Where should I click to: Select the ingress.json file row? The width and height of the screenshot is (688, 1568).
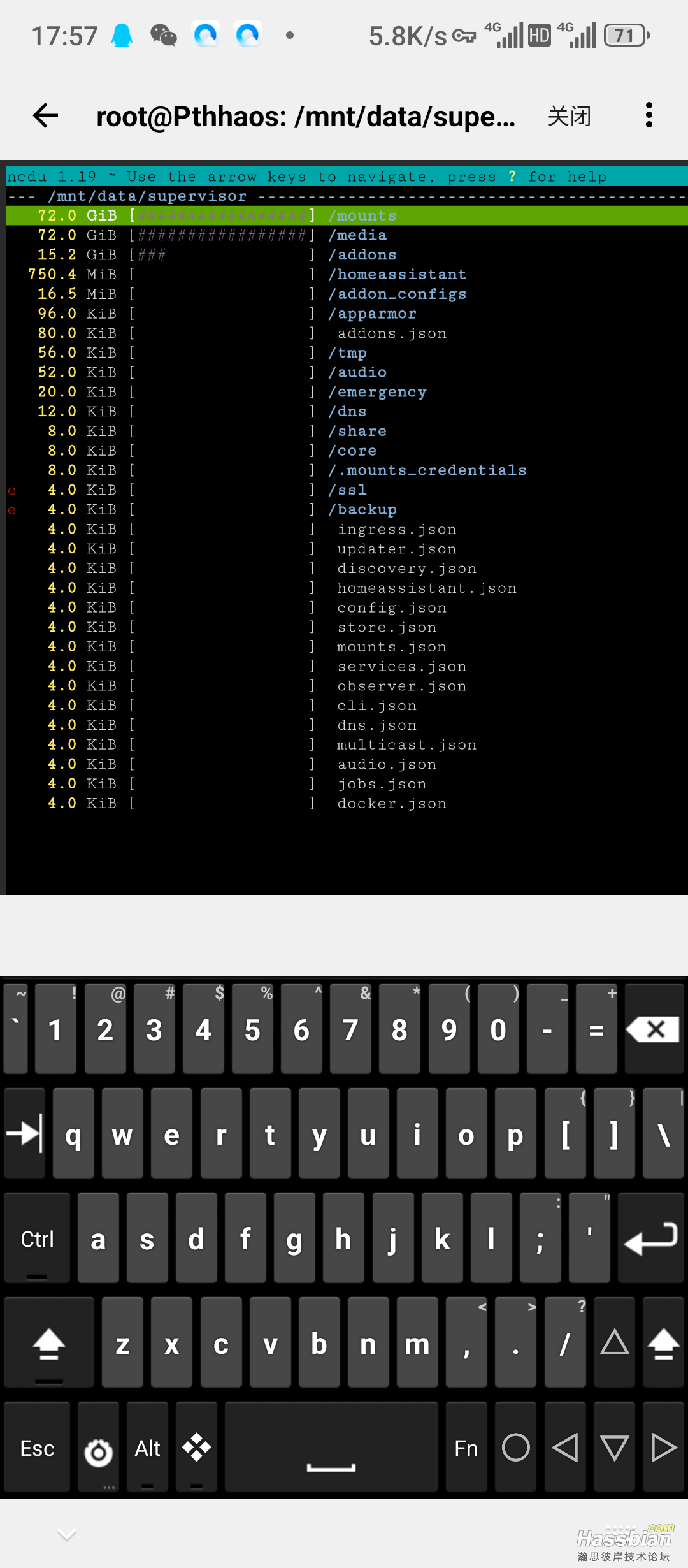(x=347, y=529)
